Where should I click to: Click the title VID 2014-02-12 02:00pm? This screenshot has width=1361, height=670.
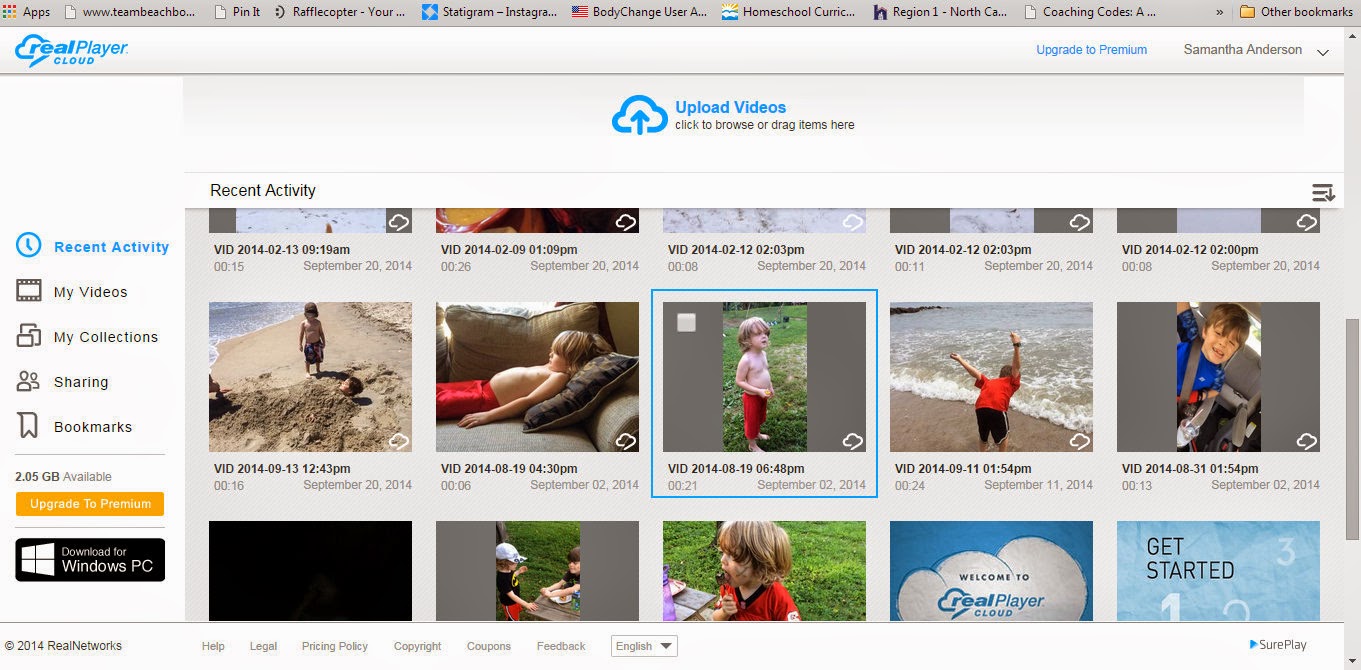coord(1190,249)
